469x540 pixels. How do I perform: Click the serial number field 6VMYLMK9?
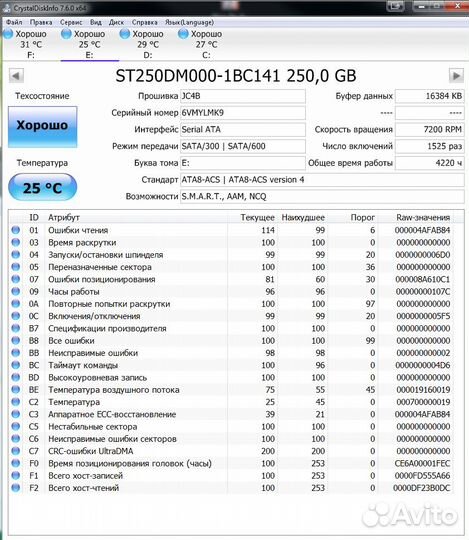coord(243,113)
